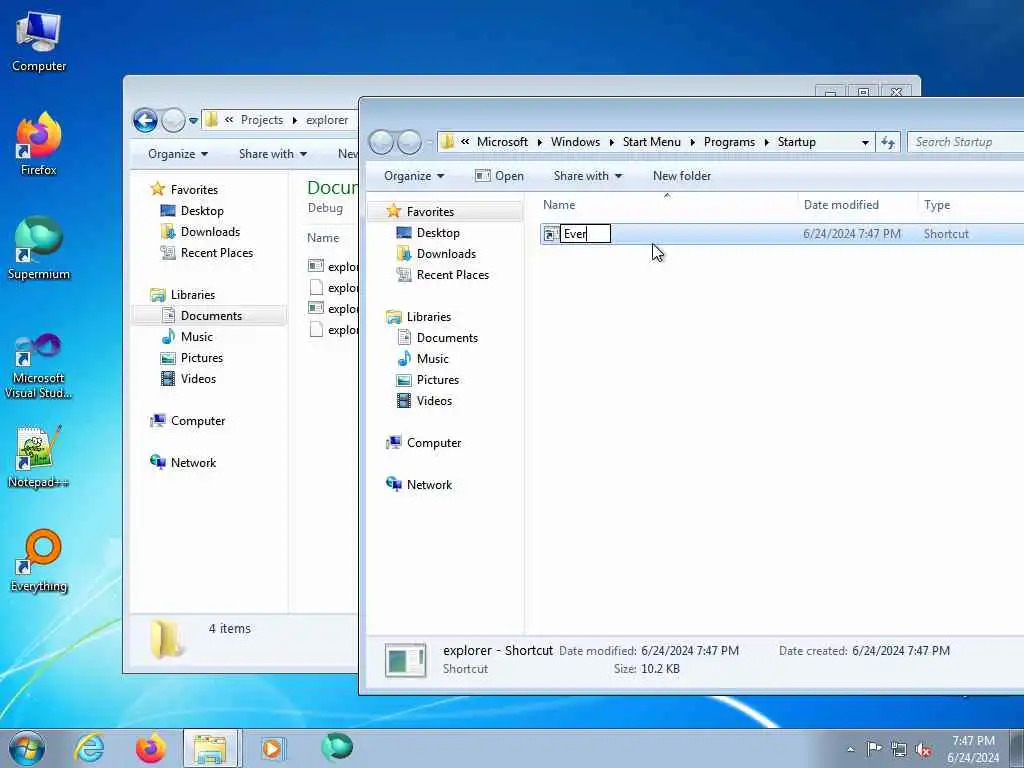Open the Windows Start menu

coord(27,748)
